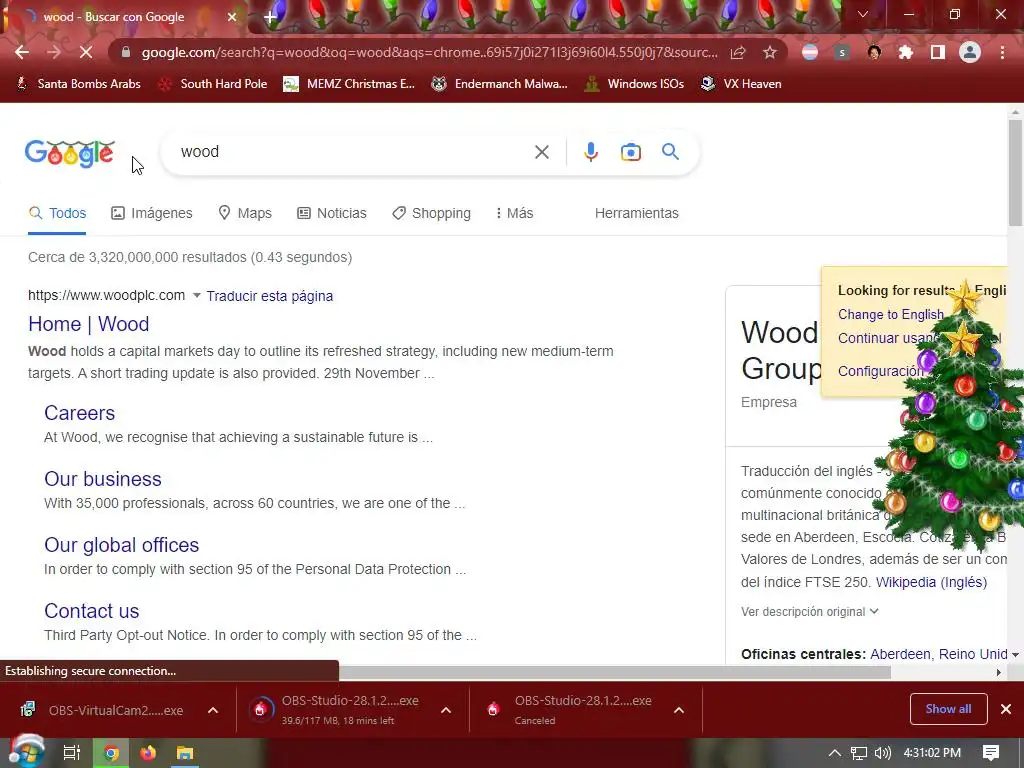Image resolution: width=1024 pixels, height=768 pixels.
Task: Switch to Imágenes tab
Action: [152, 214]
